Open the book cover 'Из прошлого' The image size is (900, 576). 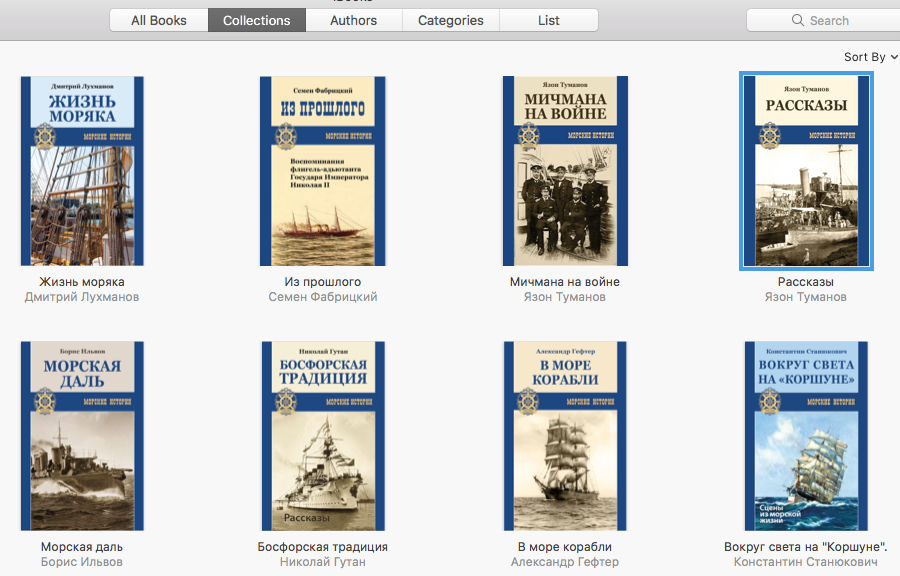coord(322,171)
